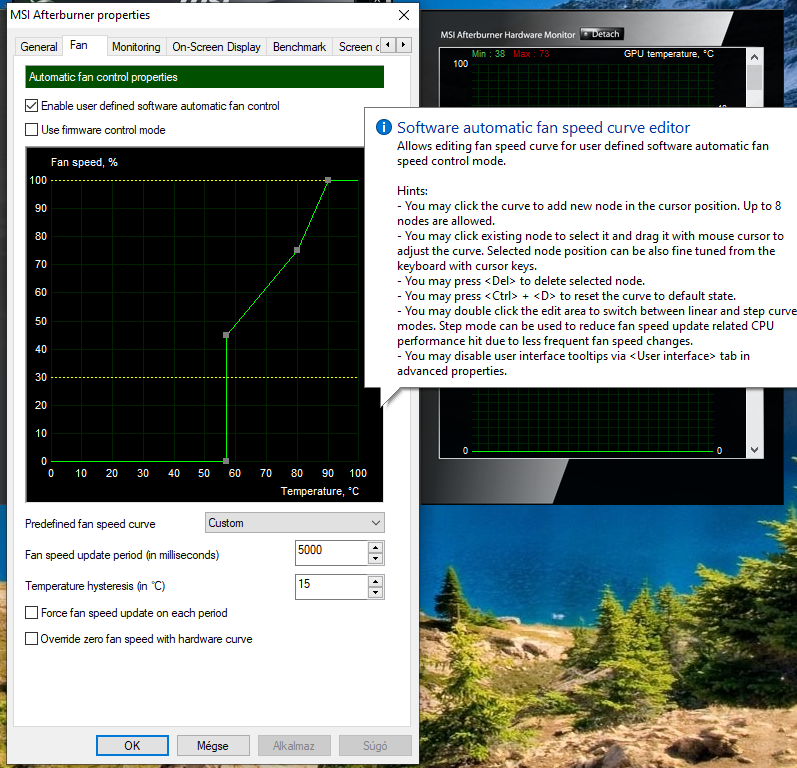Click the Automatic fan control properties header
Viewport: 797px width, 768px height.
(204, 77)
